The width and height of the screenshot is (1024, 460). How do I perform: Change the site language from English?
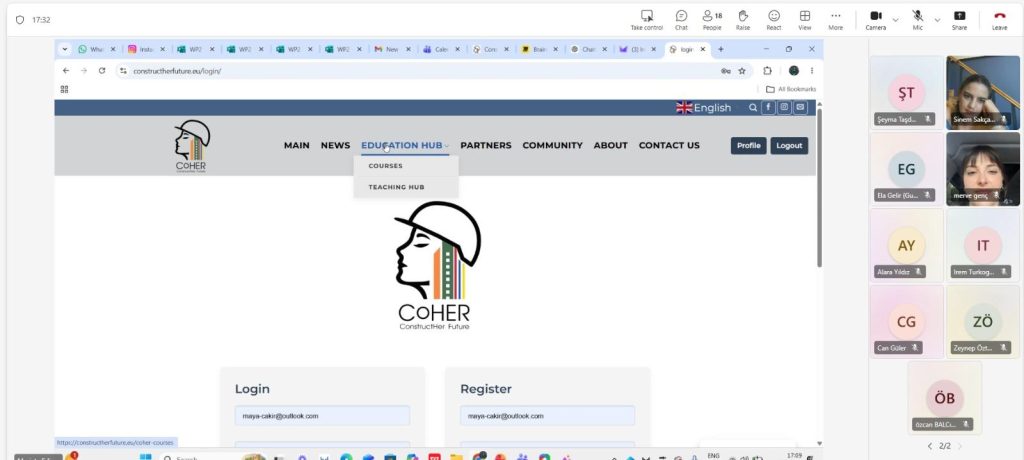[703, 108]
